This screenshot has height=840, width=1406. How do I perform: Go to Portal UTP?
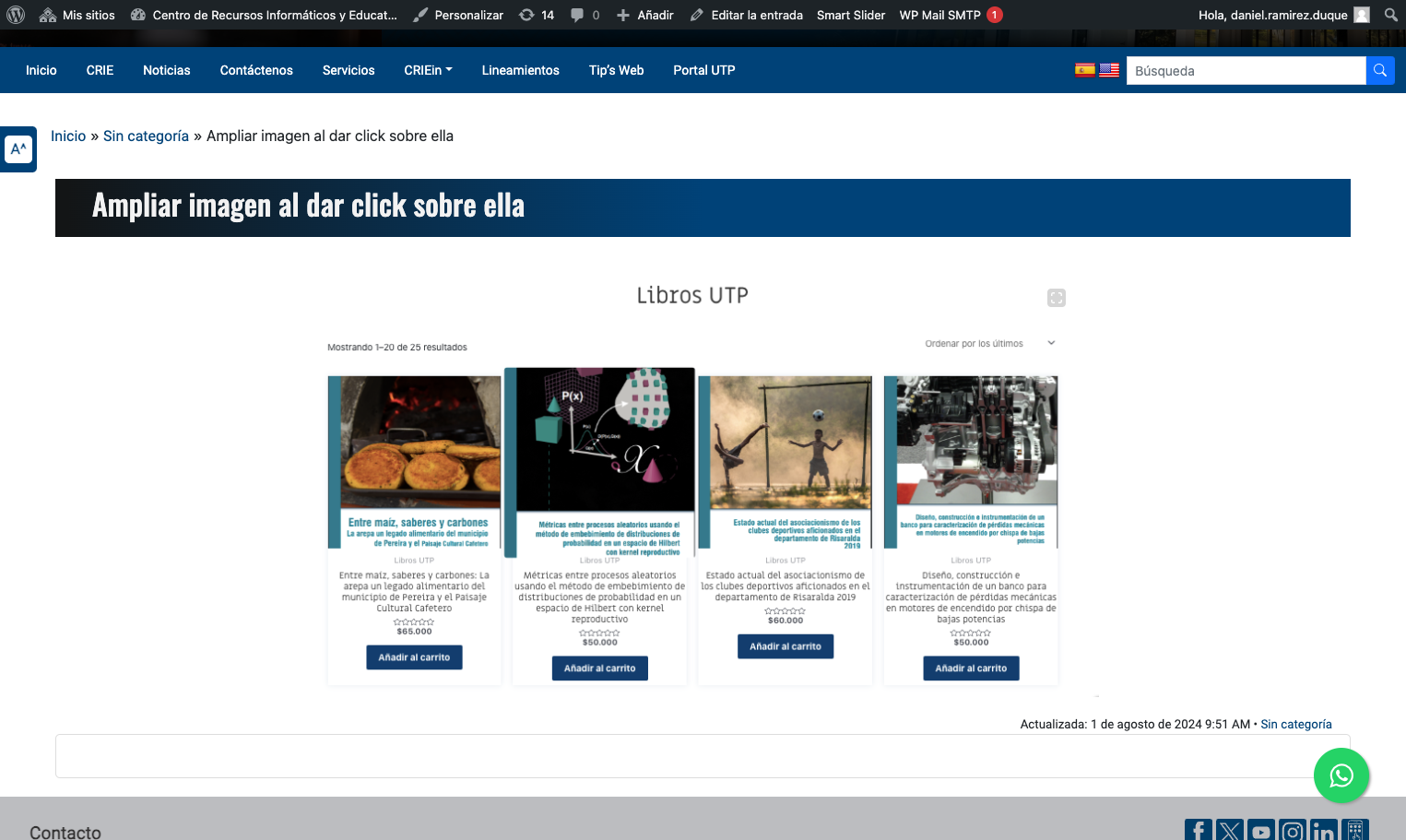[x=704, y=70]
